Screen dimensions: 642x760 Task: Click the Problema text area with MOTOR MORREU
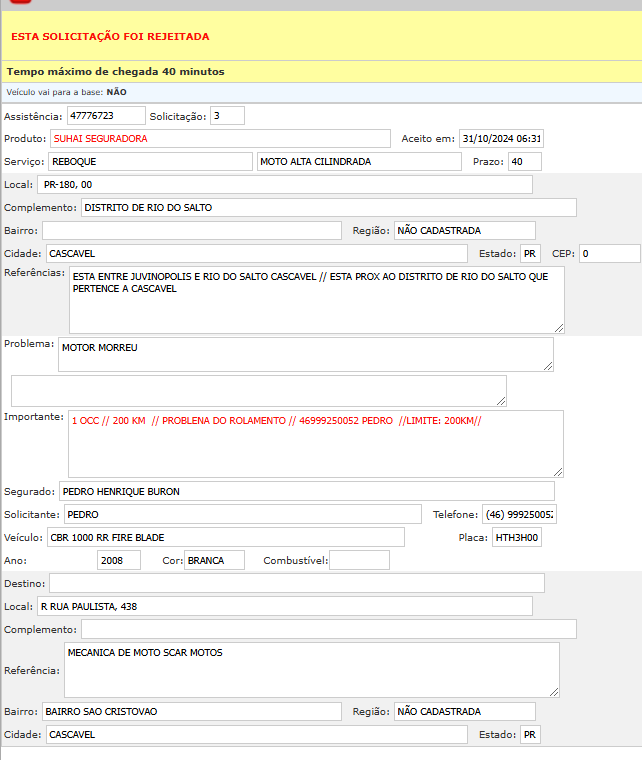(305, 354)
